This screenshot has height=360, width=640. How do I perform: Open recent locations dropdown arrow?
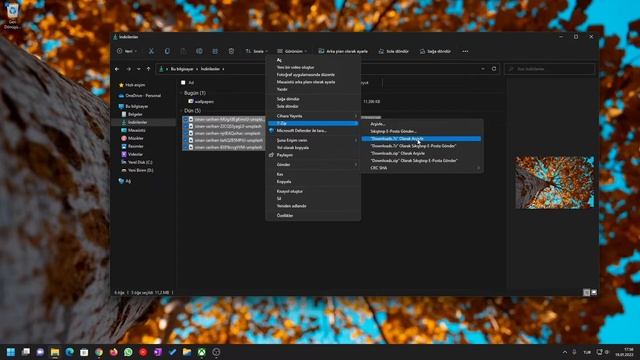point(139,69)
